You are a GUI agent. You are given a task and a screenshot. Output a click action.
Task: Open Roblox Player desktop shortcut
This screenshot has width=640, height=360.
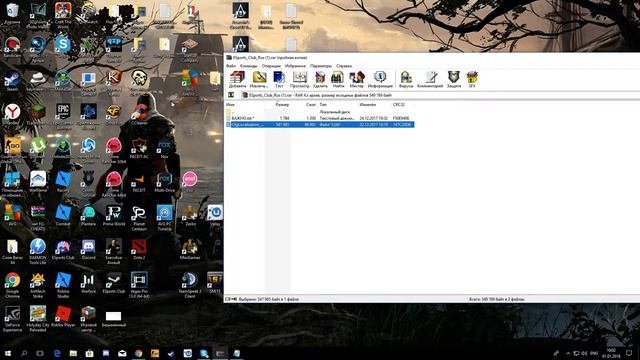pyautogui.click(x=63, y=317)
